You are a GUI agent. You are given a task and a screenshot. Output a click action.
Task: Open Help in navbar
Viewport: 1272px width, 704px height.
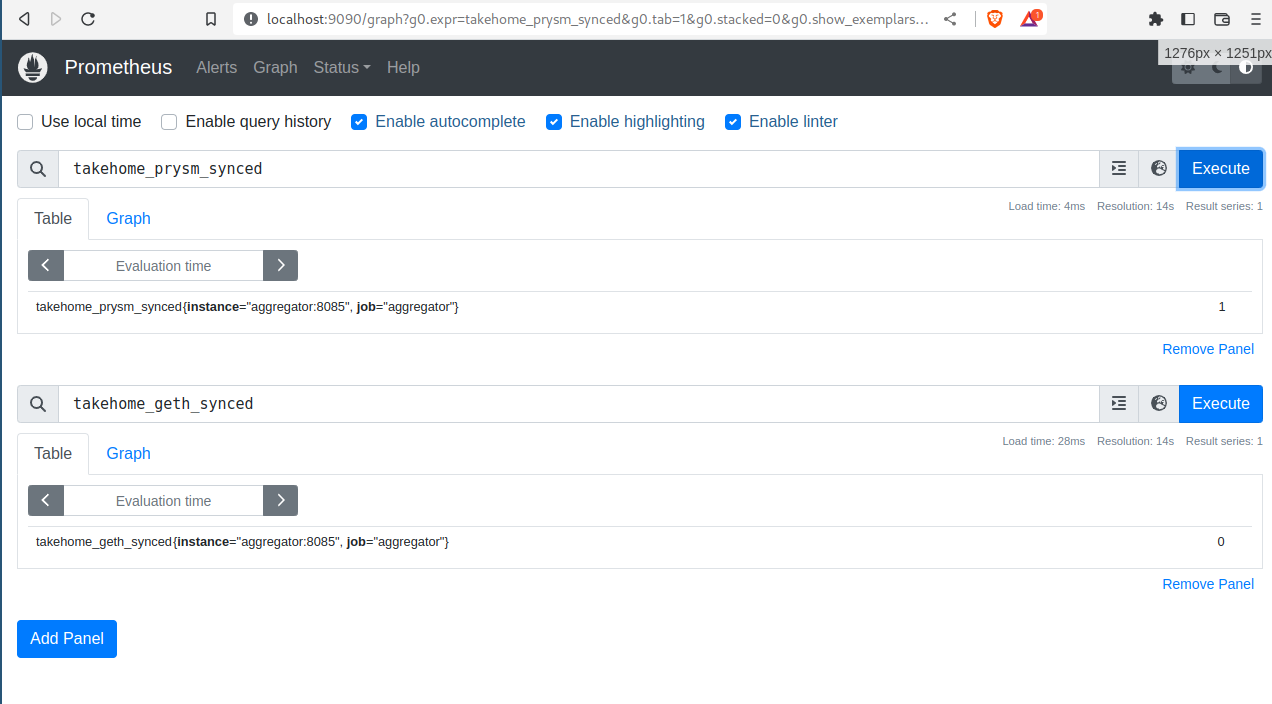point(403,67)
